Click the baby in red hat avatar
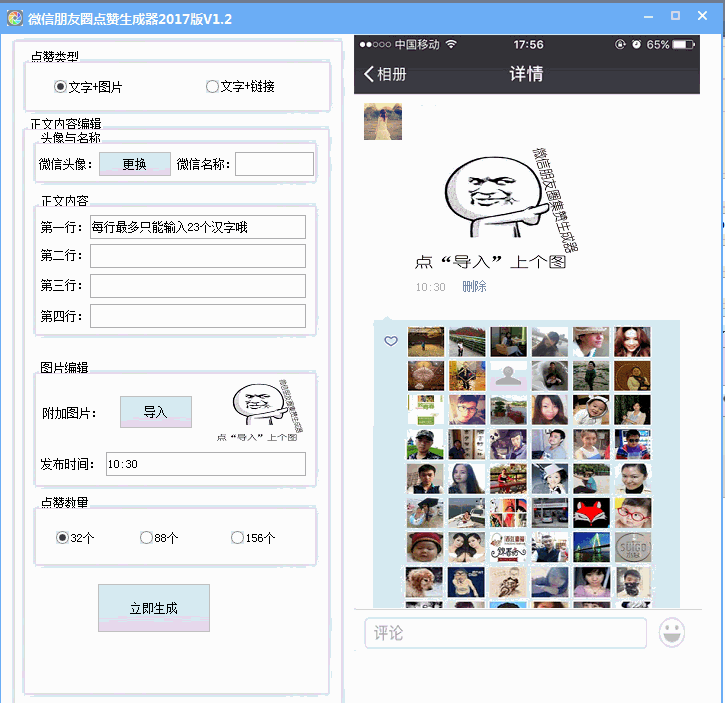The height and width of the screenshot is (703, 725). click(425, 547)
